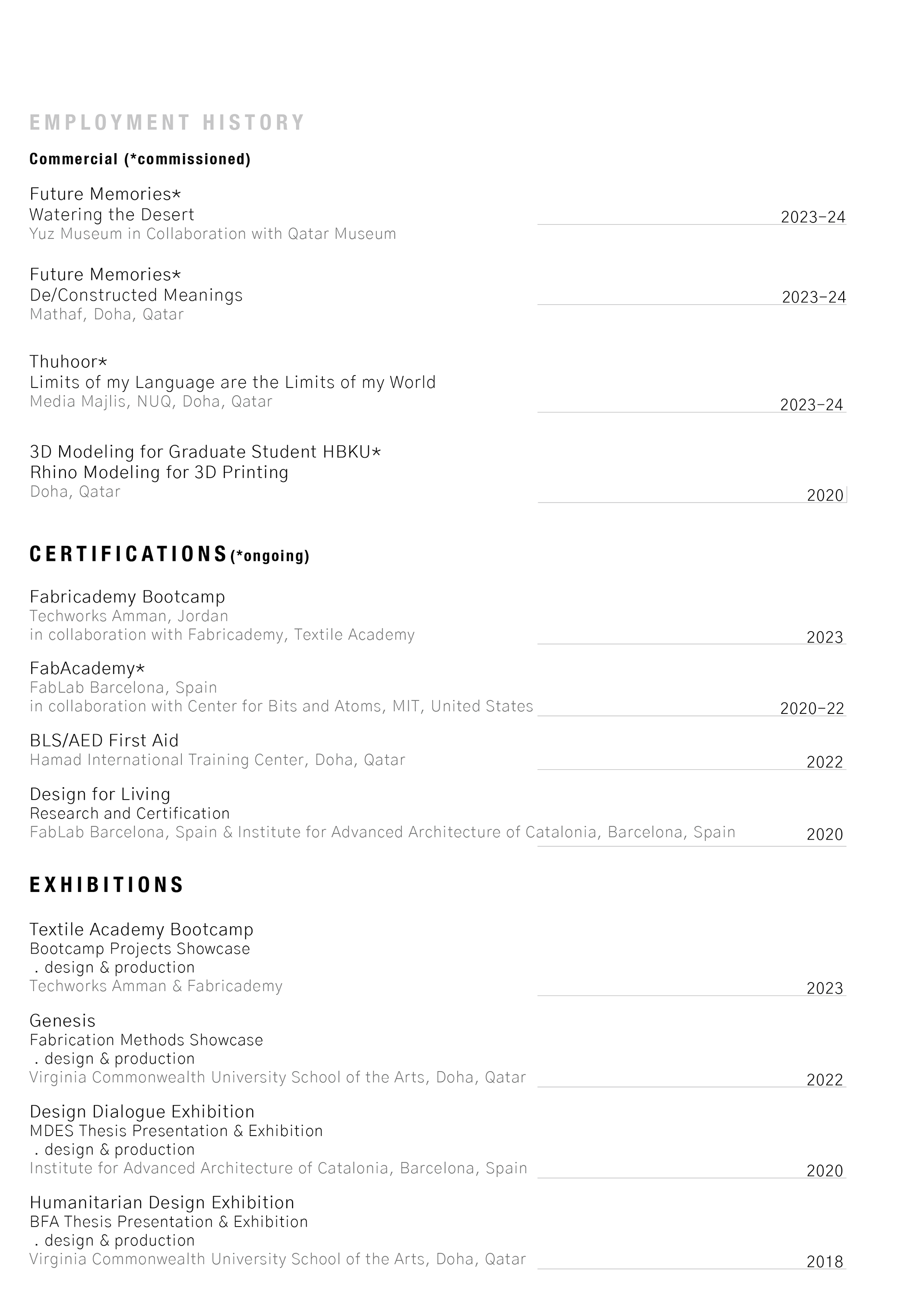Click the Exhibitions section heading
Screen dimensions: 924x1307
tap(106, 884)
